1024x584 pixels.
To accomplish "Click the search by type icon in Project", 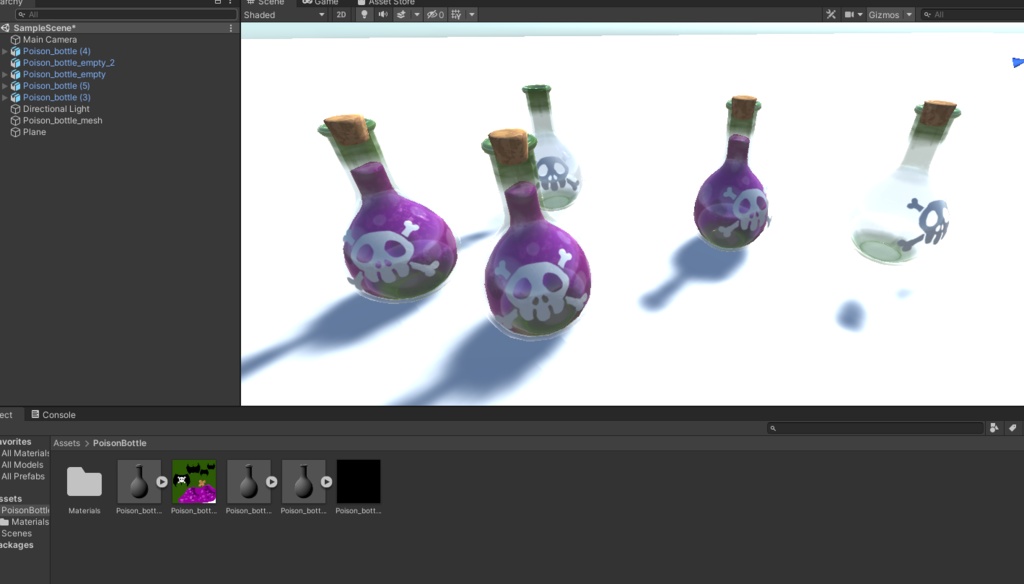I will pos(992,428).
